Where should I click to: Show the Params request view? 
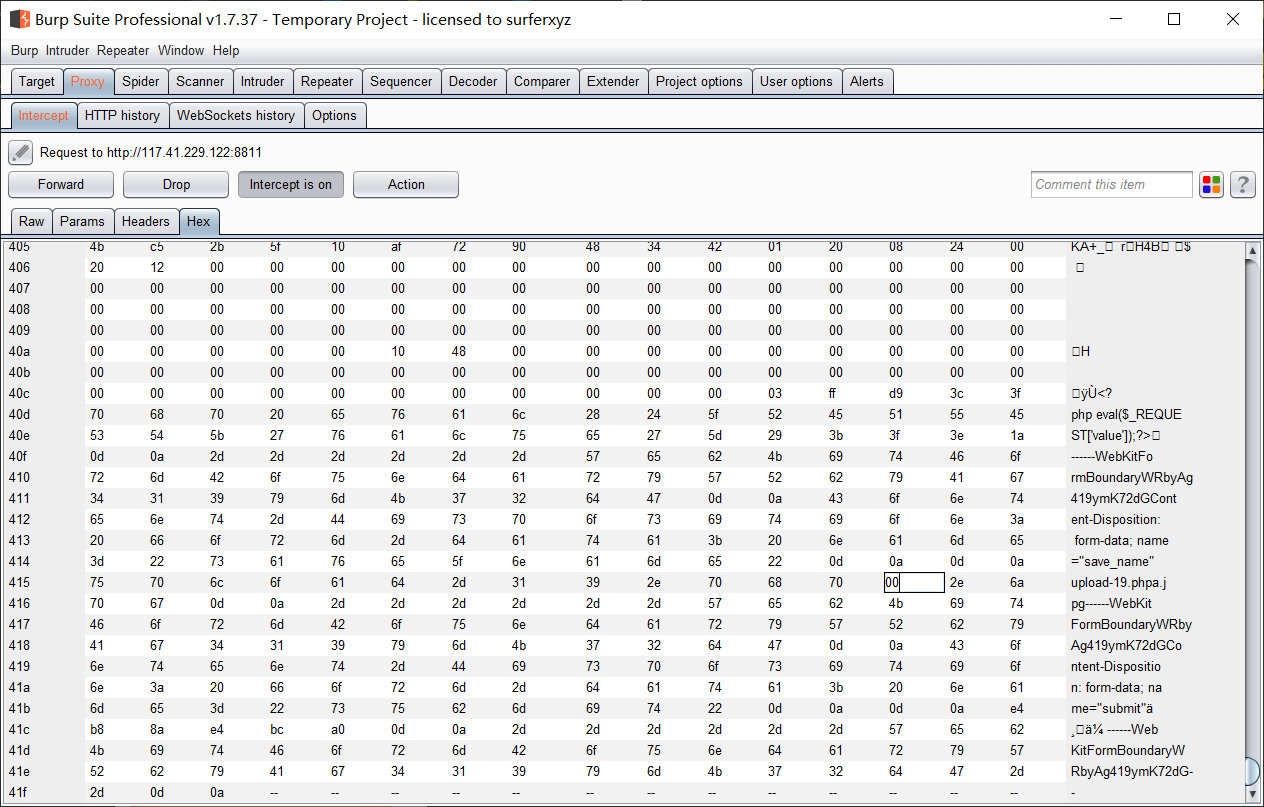click(x=82, y=221)
